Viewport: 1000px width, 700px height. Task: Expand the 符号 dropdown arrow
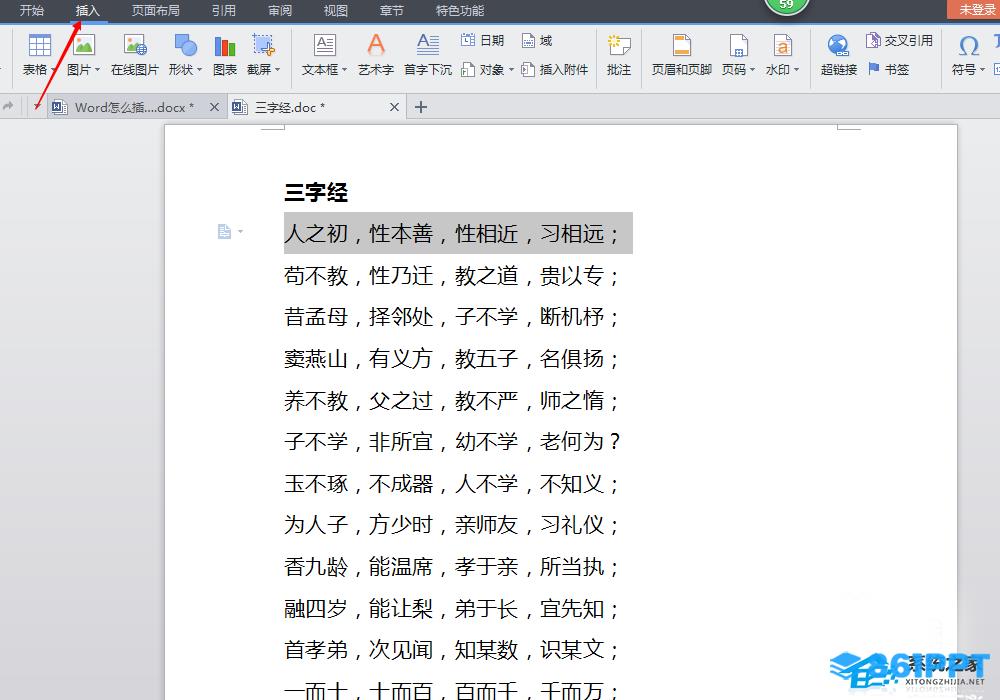point(982,69)
